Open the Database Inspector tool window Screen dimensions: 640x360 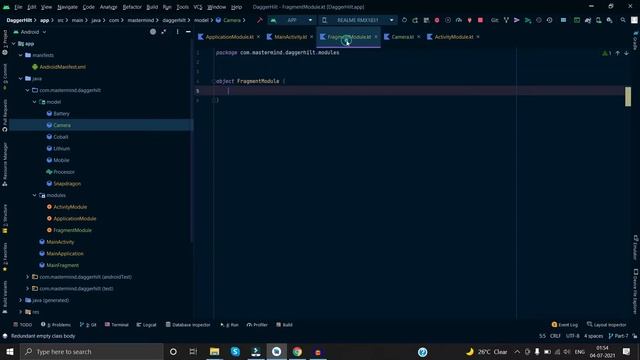tap(188, 325)
